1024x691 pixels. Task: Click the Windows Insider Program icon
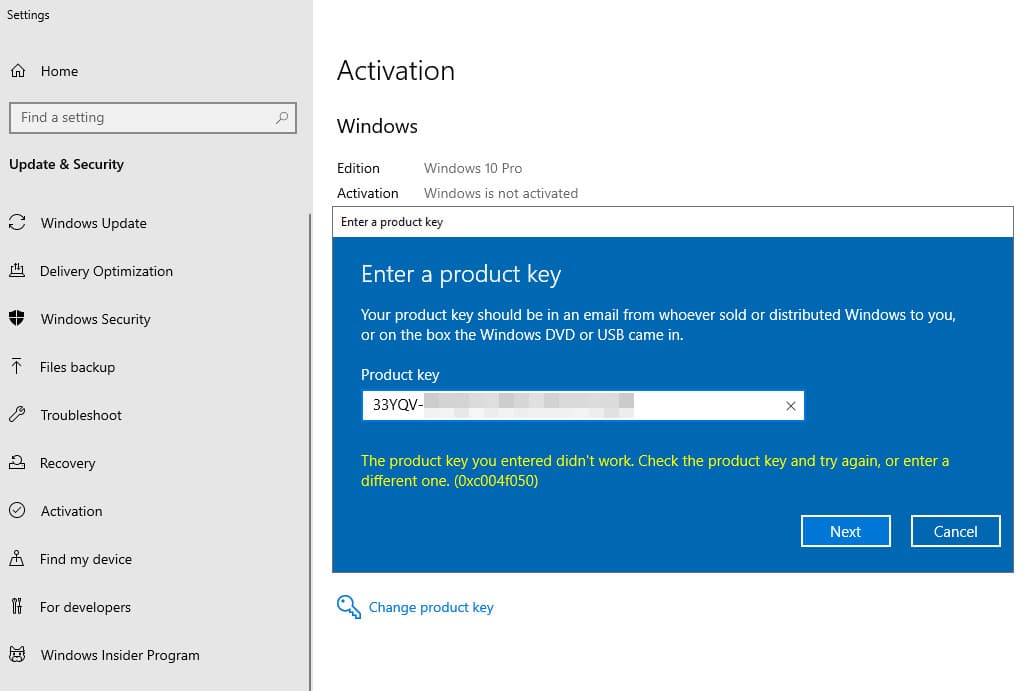pyautogui.click(x=17, y=654)
